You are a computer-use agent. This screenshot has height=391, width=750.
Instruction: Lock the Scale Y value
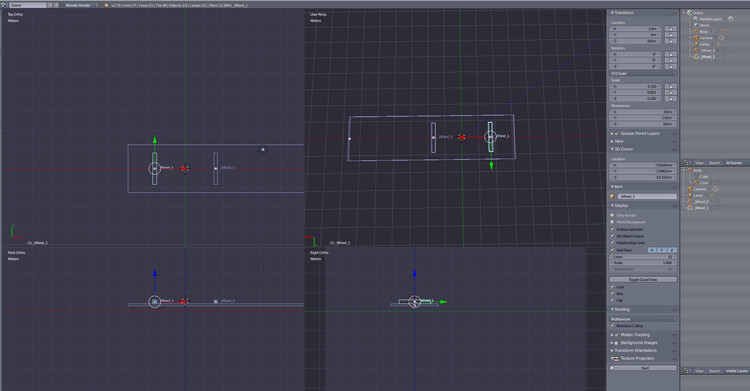[671, 92]
